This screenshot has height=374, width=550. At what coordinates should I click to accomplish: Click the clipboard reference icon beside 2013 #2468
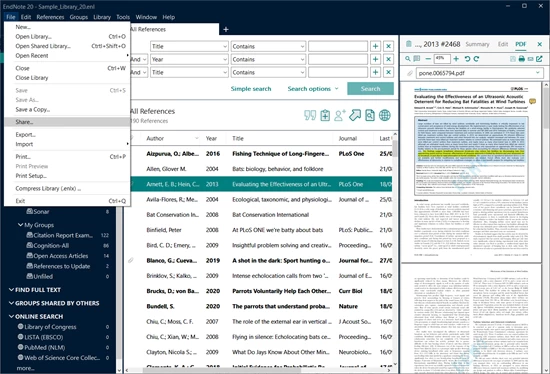409,44
